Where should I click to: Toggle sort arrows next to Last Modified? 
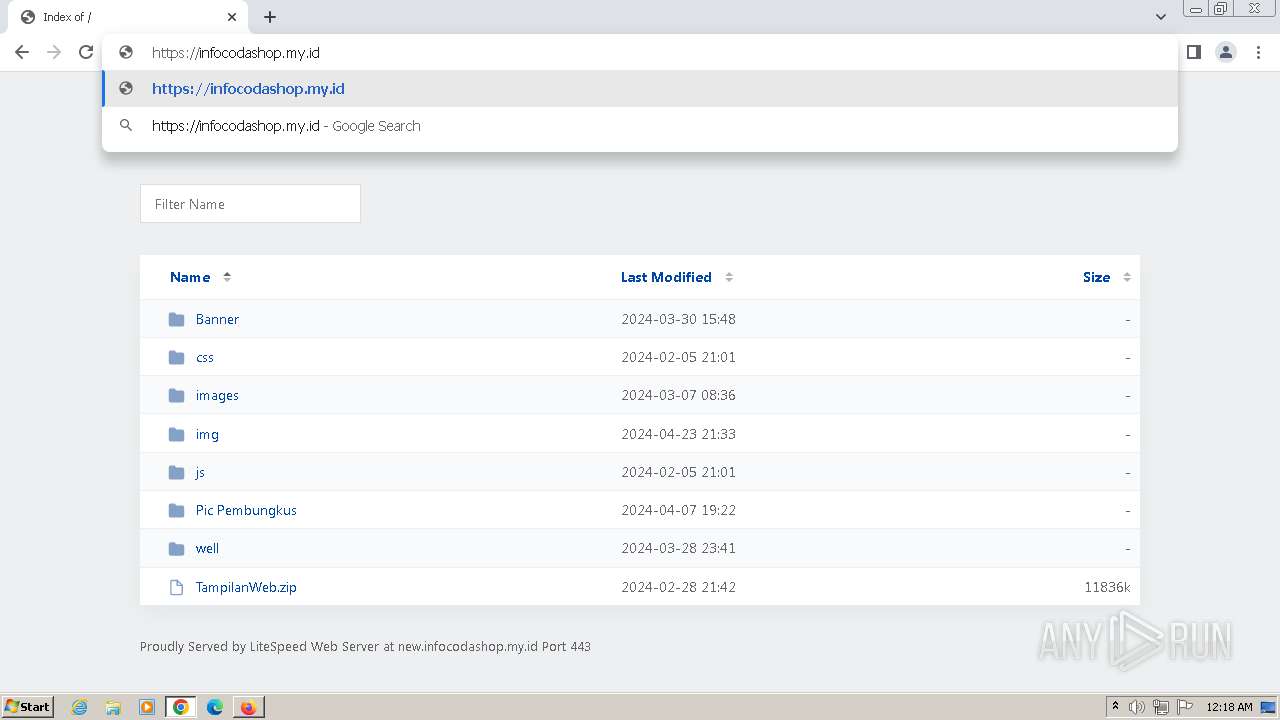pos(729,277)
